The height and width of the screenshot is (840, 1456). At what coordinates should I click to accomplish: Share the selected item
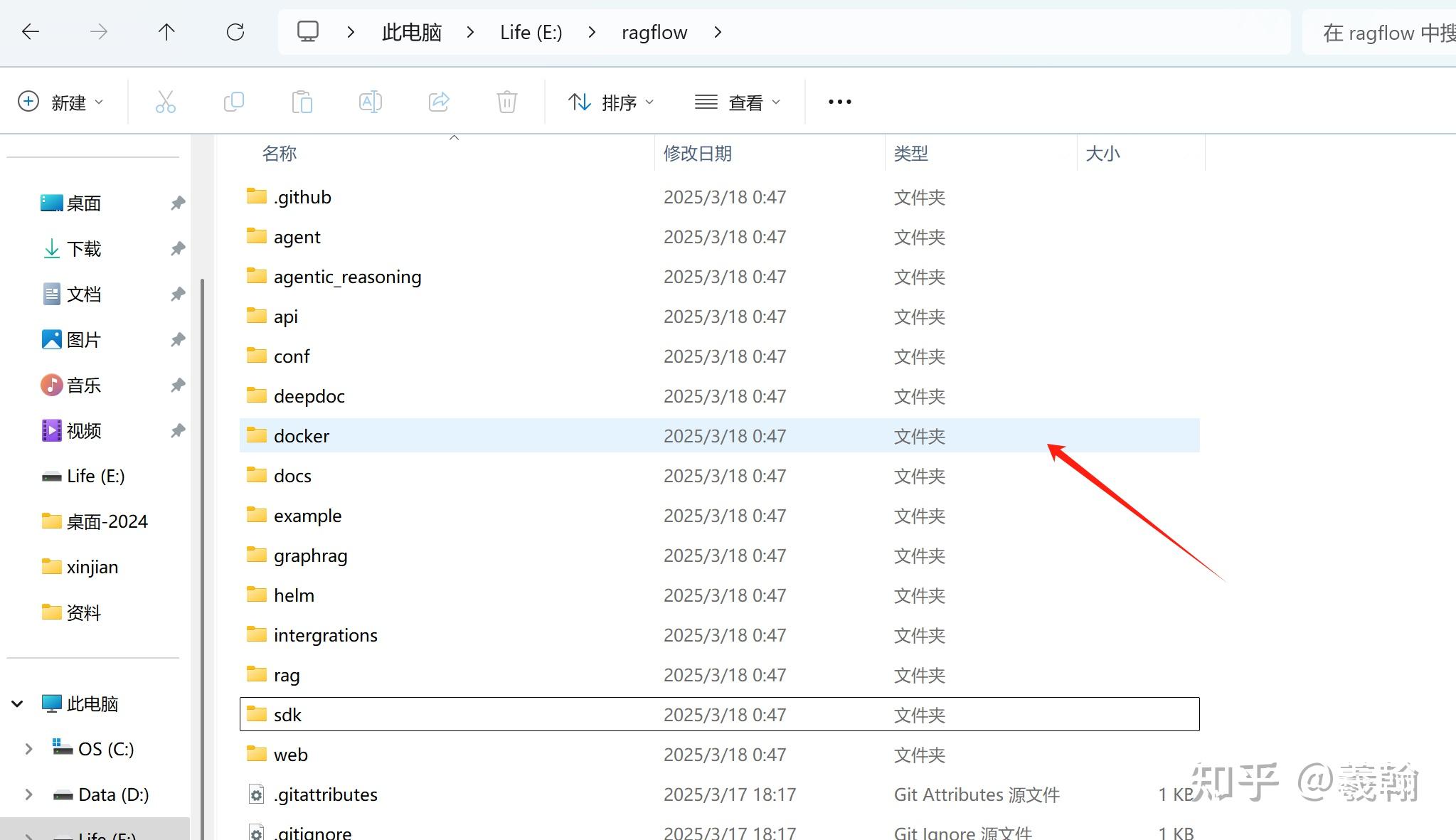tap(438, 101)
